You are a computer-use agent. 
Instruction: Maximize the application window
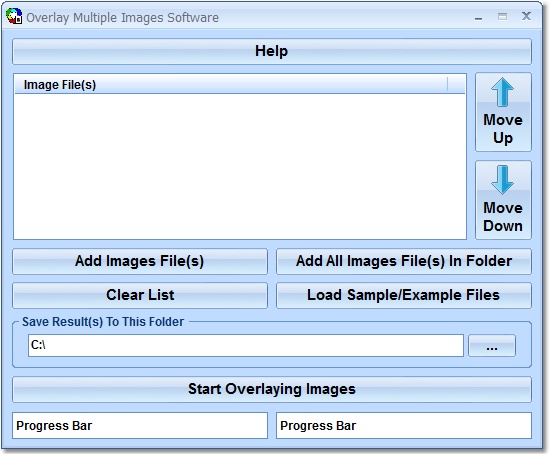pos(502,16)
